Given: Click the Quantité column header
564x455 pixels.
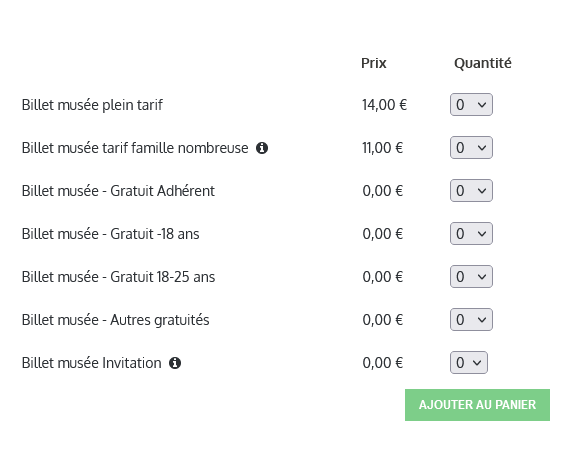Looking at the screenshot, I should pos(483,63).
